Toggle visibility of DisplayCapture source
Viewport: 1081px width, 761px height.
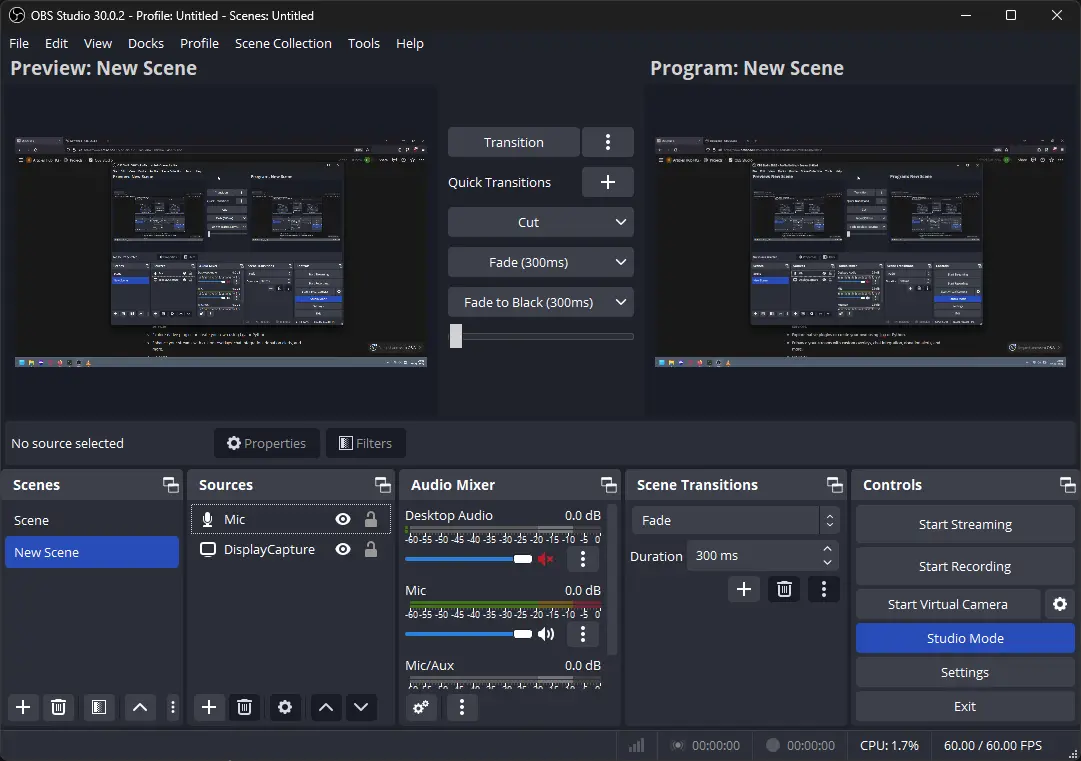pos(343,549)
